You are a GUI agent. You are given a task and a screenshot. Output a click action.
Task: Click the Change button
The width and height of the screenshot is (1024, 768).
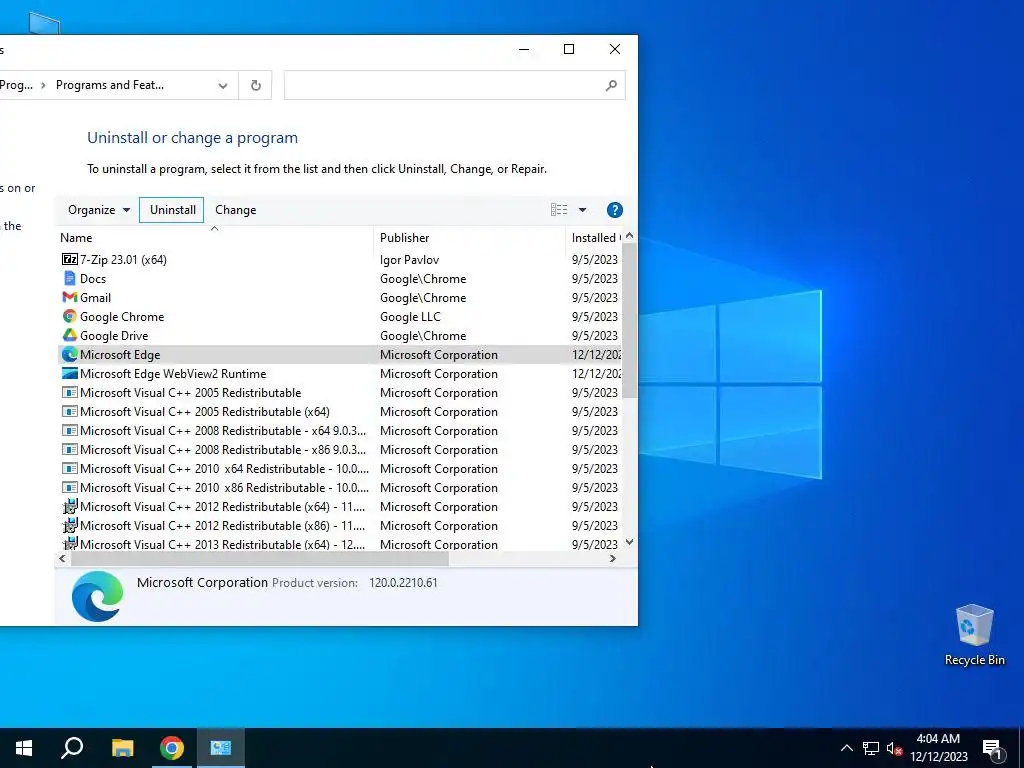click(x=236, y=210)
